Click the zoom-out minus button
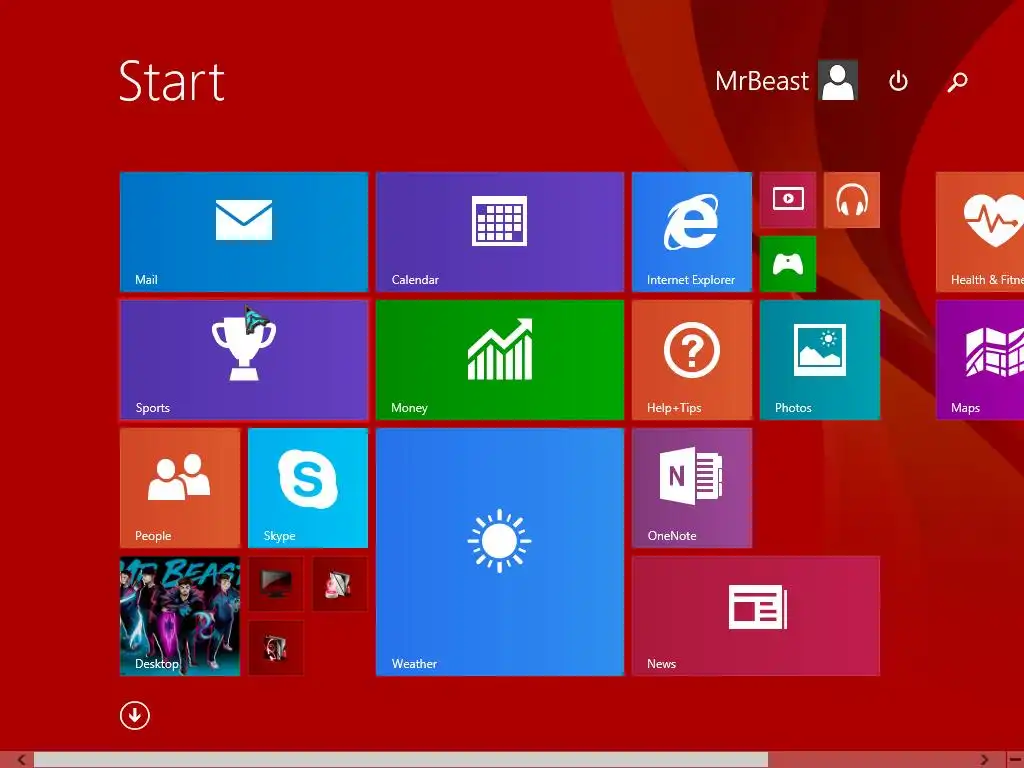 coord(1014,760)
